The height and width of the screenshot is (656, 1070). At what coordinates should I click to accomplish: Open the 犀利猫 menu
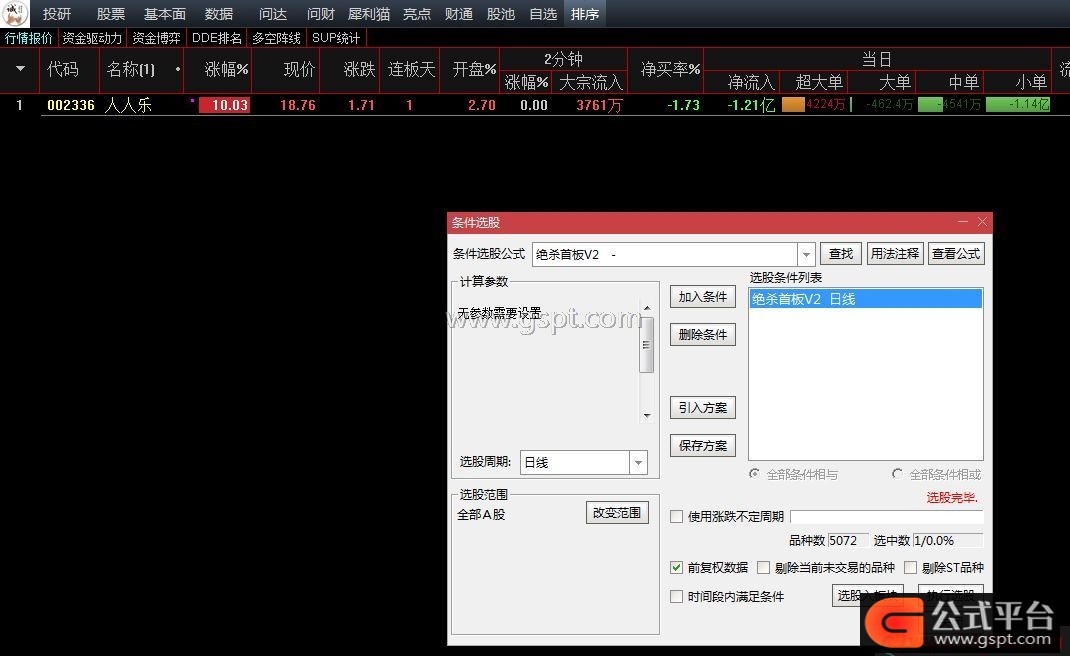point(368,14)
